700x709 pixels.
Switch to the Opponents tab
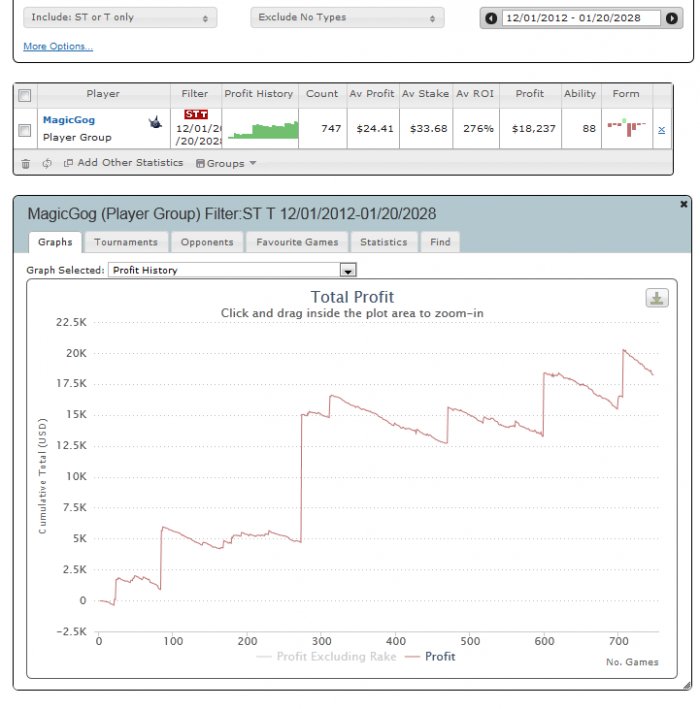207,242
